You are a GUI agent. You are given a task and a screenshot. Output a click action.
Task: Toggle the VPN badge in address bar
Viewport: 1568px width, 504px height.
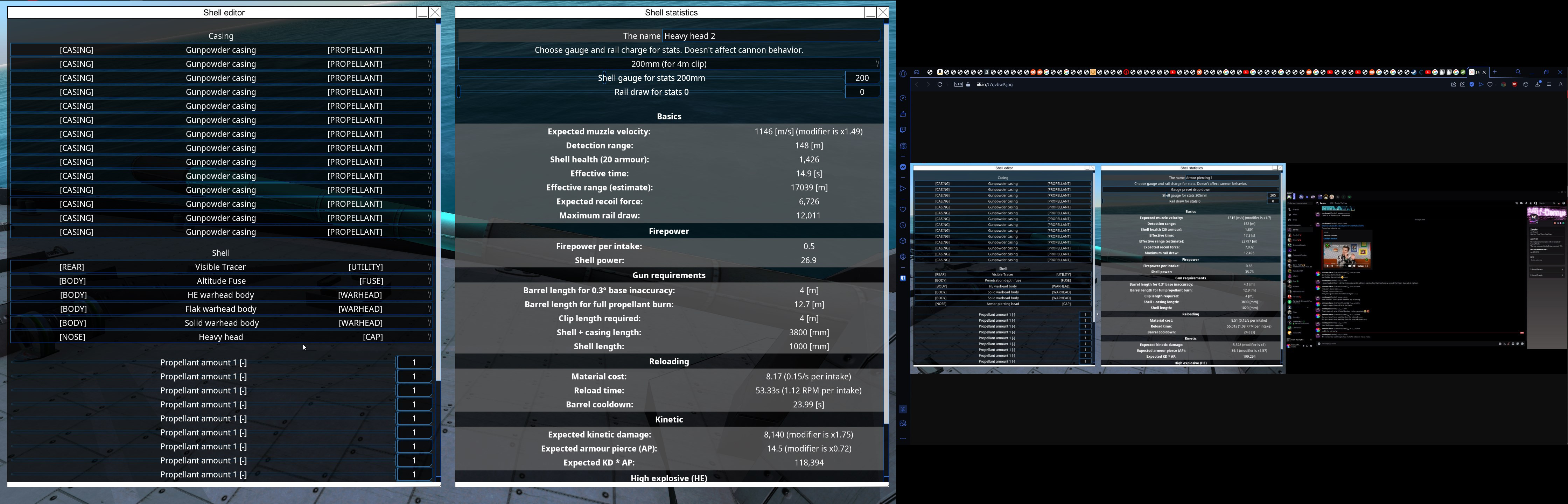pos(959,85)
